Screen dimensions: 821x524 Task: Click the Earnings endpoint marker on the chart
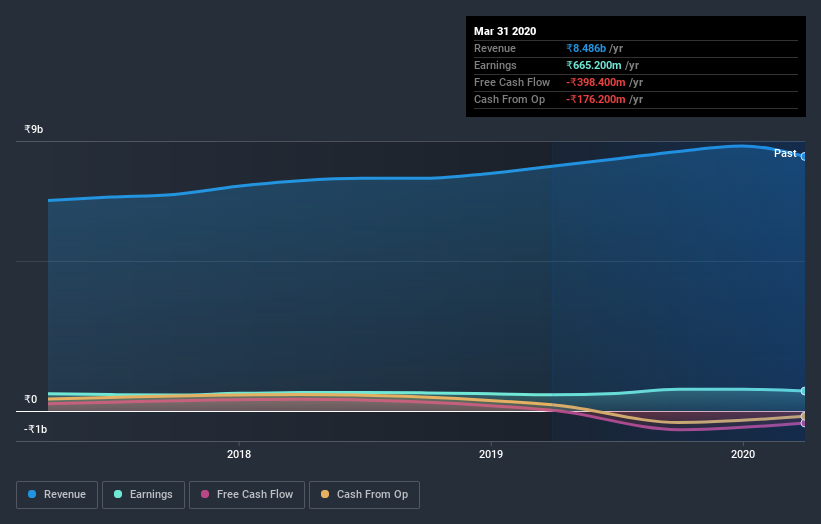[x=804, y=391]
